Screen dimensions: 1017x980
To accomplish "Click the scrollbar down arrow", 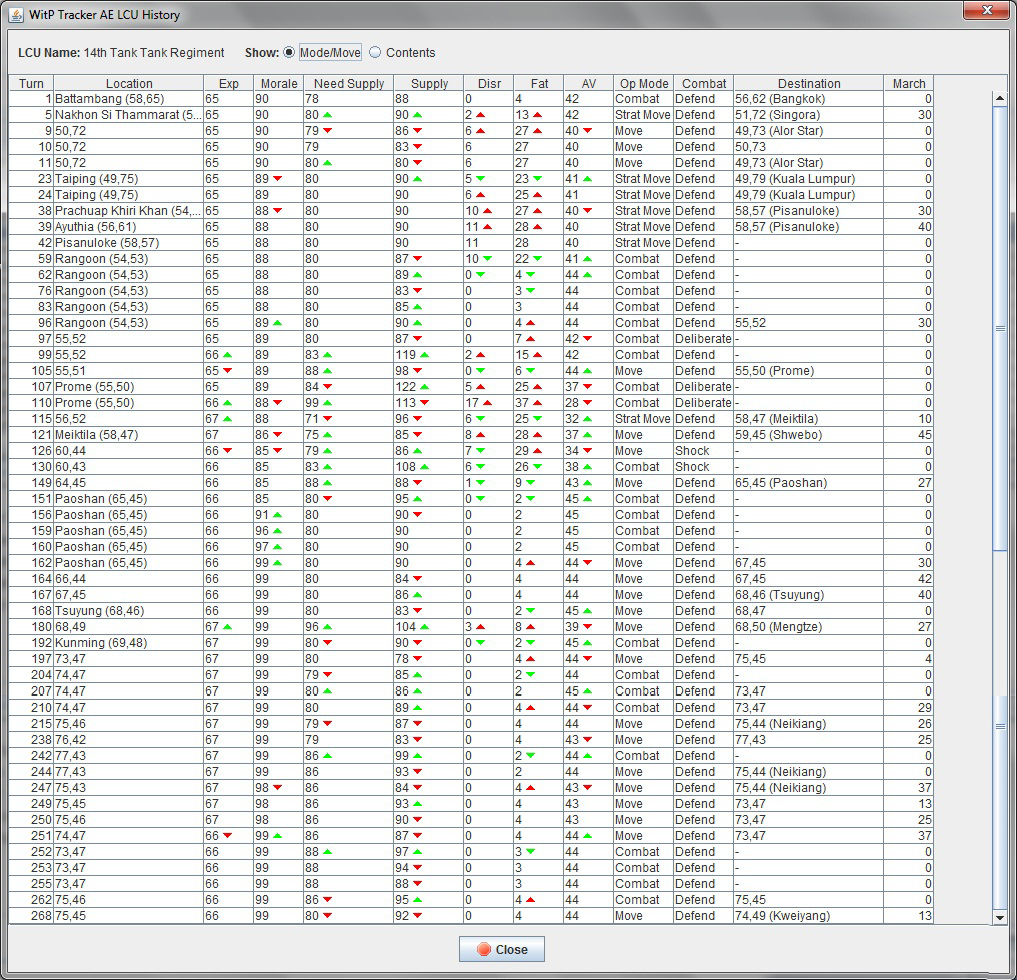I will (x=999, y=916).
